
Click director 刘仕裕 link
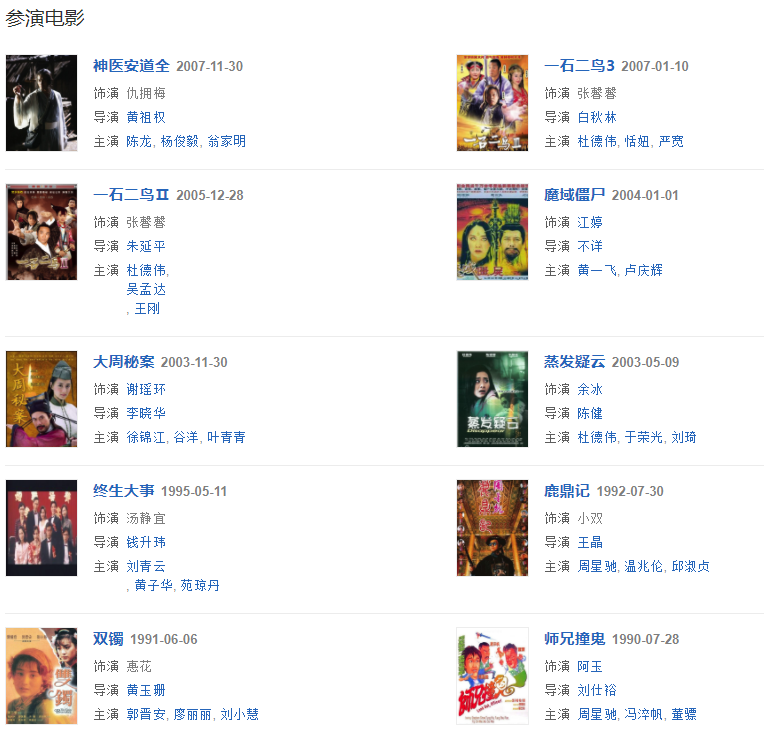click(597, 691)
